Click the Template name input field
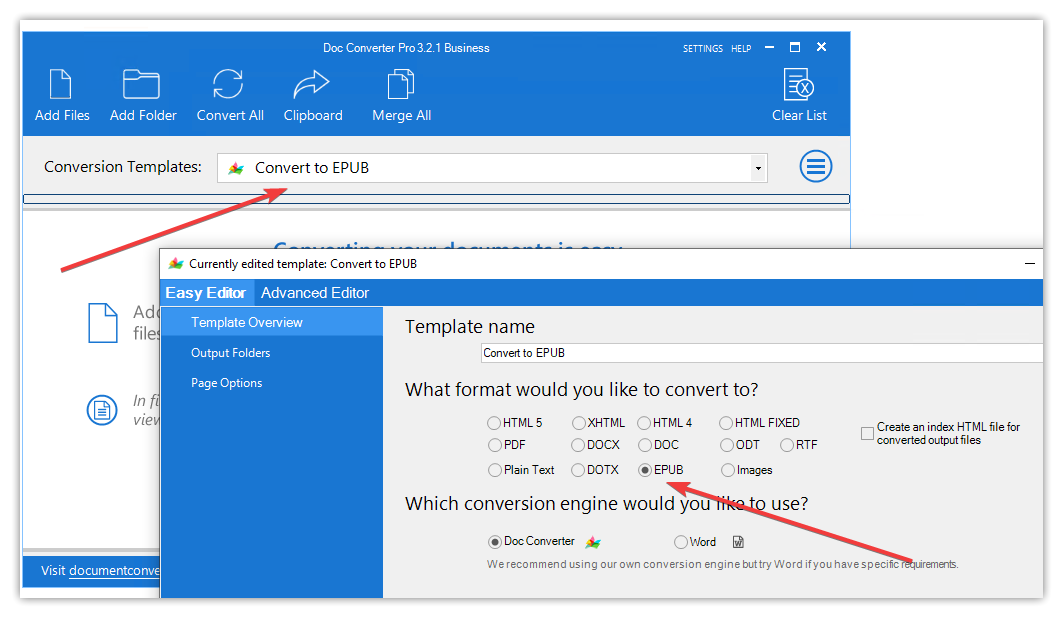This screenshot has height=618, width=1063. pos(761,353)
